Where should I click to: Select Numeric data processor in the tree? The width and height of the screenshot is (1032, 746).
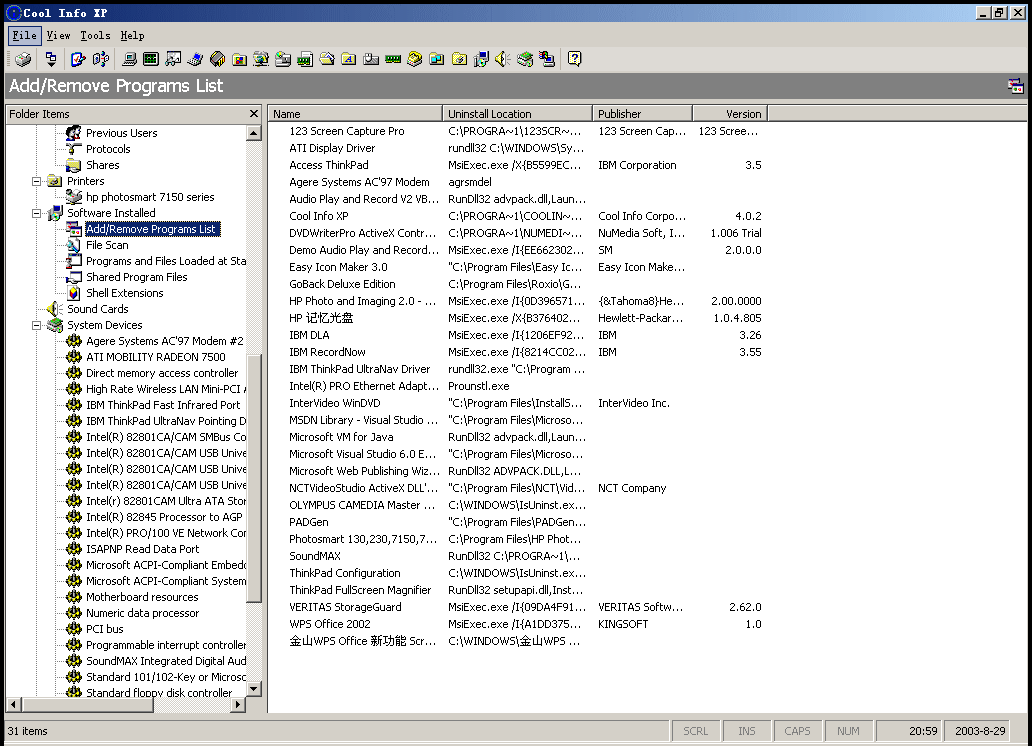(143, 613)
